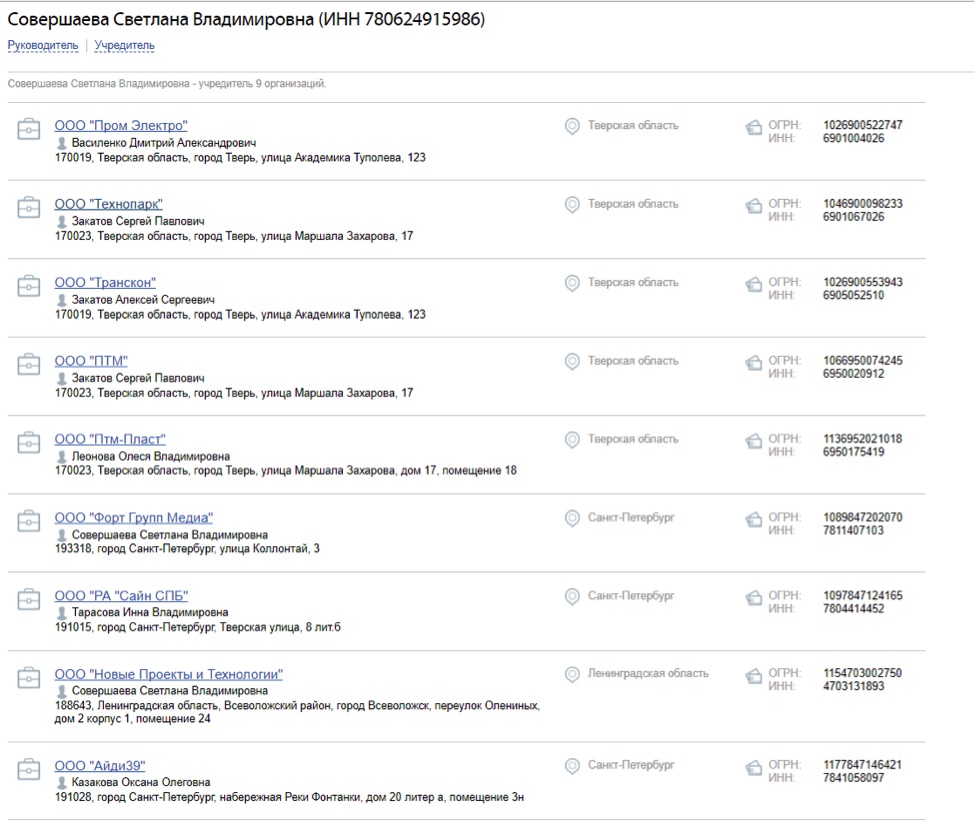The height and width of the screenshot is (822, 975).
Task: Click location pin icon beside Ленинградская область
Action: click(572, 674)
